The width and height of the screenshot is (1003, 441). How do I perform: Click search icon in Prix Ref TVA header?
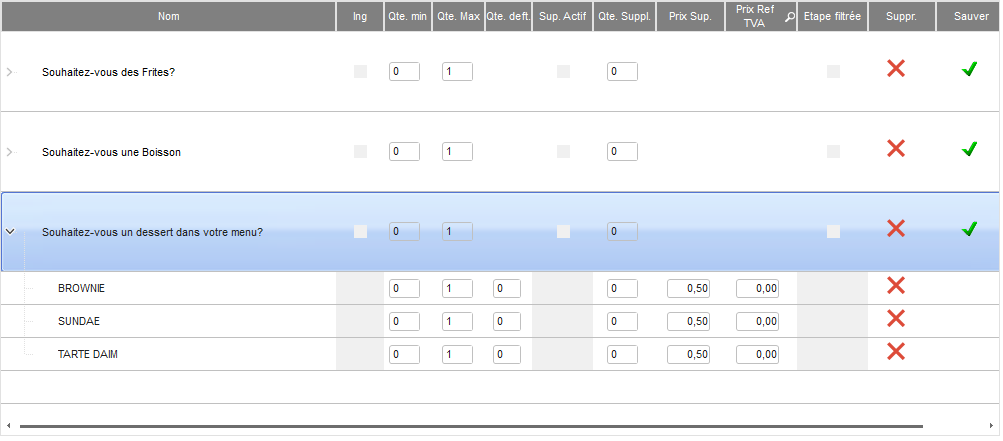[789, 16]
